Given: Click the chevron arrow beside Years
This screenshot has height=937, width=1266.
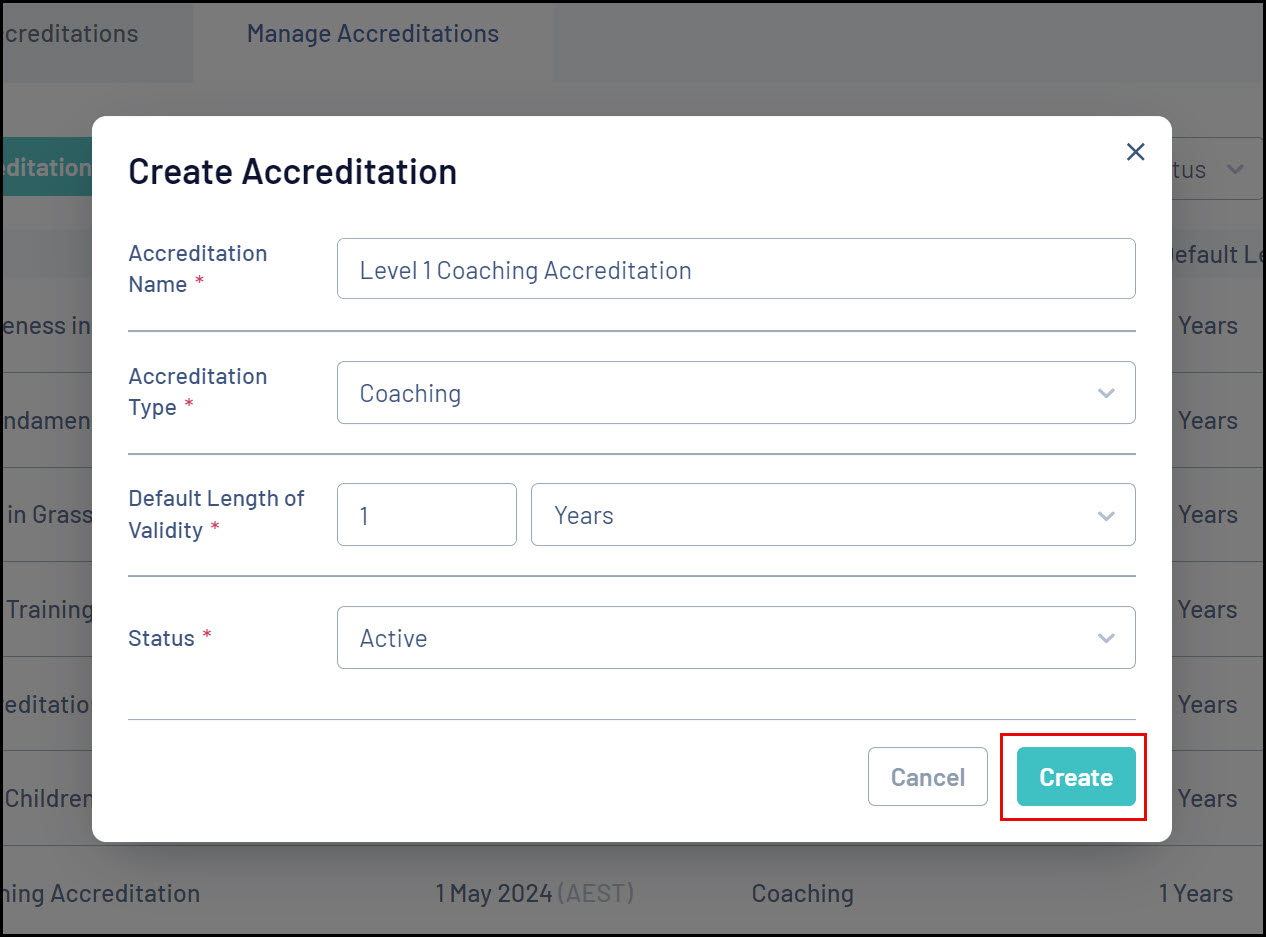Looking at the screenshot, I should click(x=1106, y=516).
